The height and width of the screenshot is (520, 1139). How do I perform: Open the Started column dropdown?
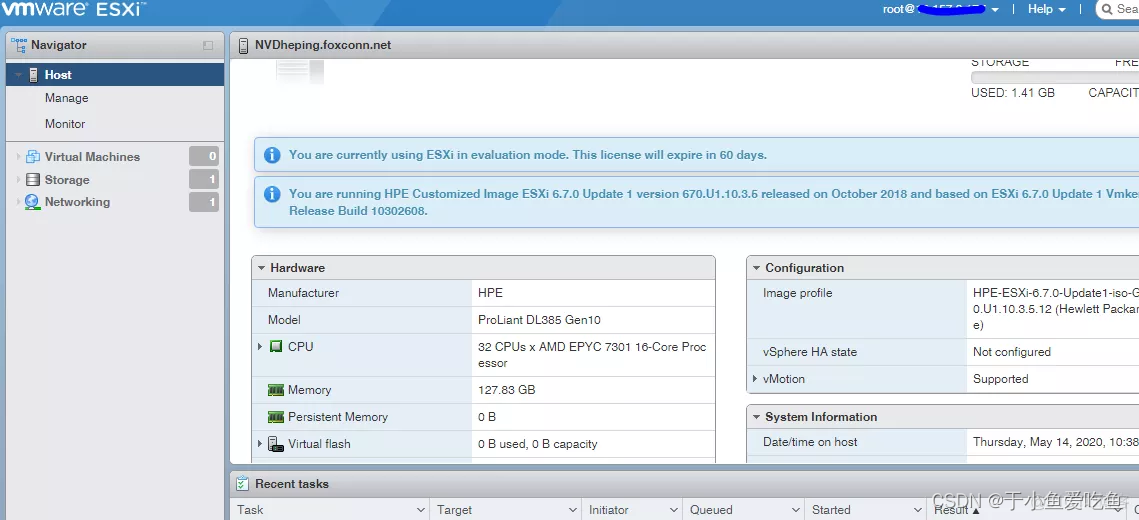918,510
